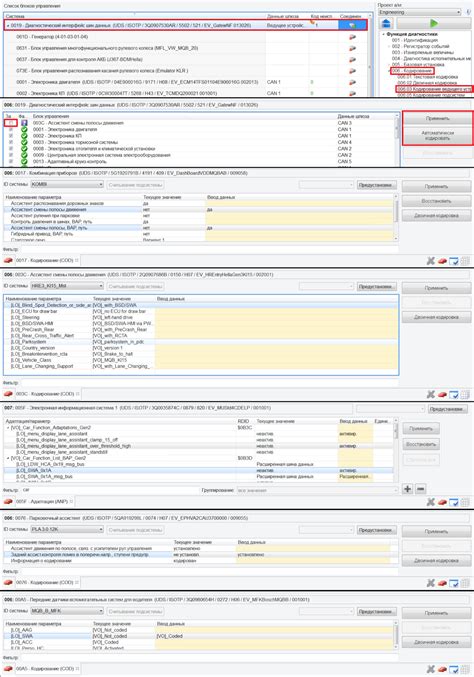Viewport: 474px width, 677px height.
Task: Click the X tools icon in 00A5 panel footer
Action: click(x=430, y=669)
